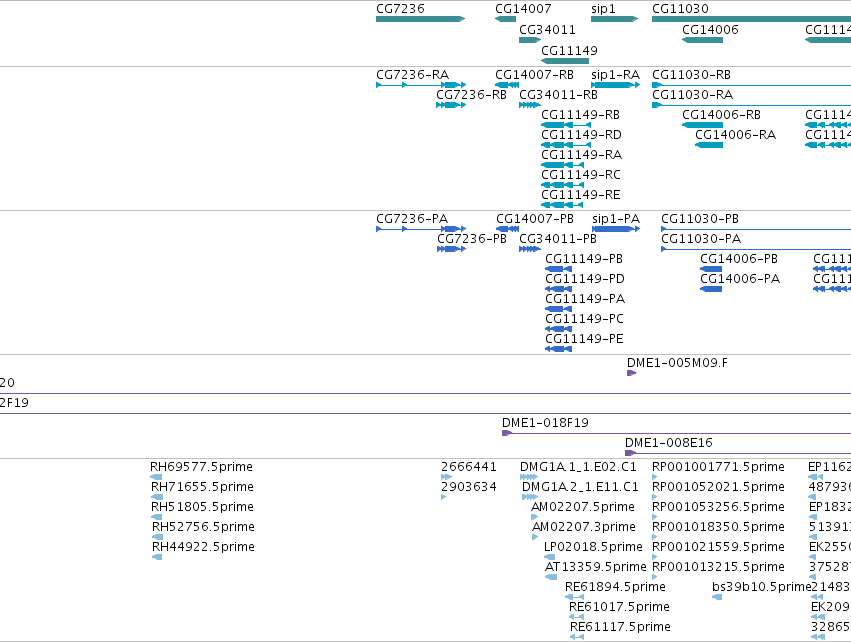Click EST RE61894.5prime
The image size is (851, 642).
pyautogui.click(x=575, y=597)
